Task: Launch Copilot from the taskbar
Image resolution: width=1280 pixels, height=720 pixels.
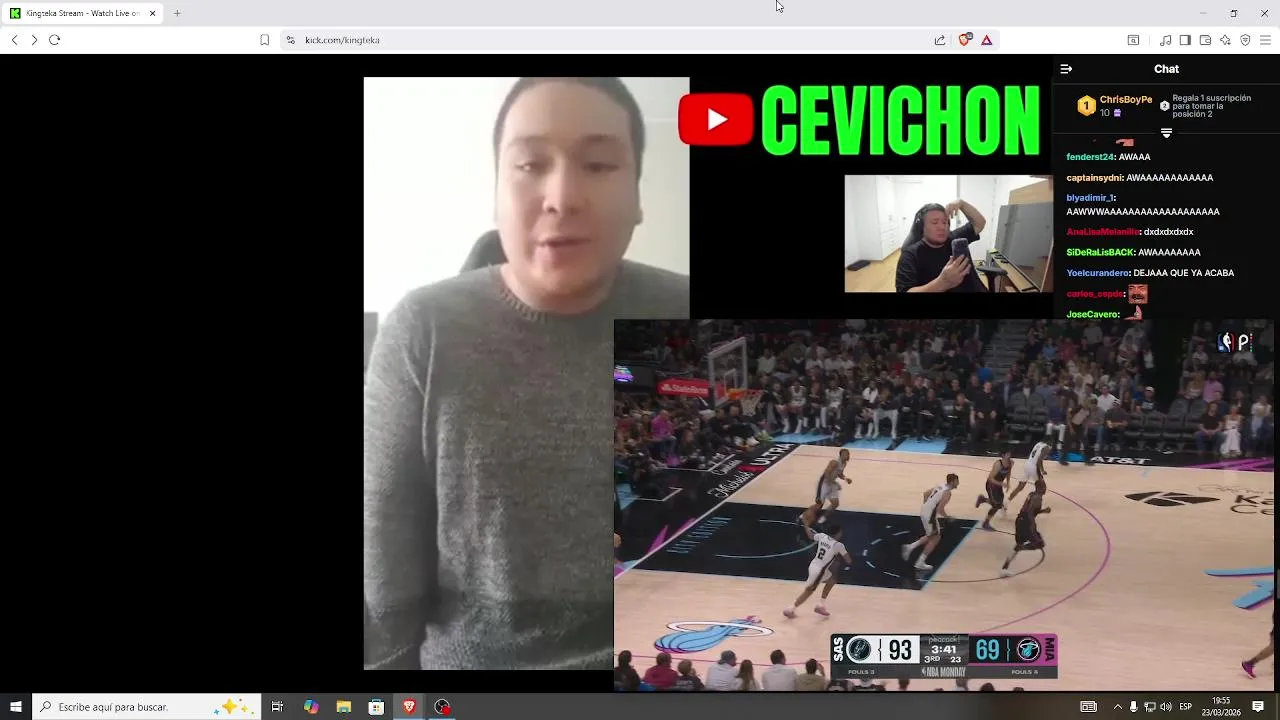Action: tap(311, 707)
